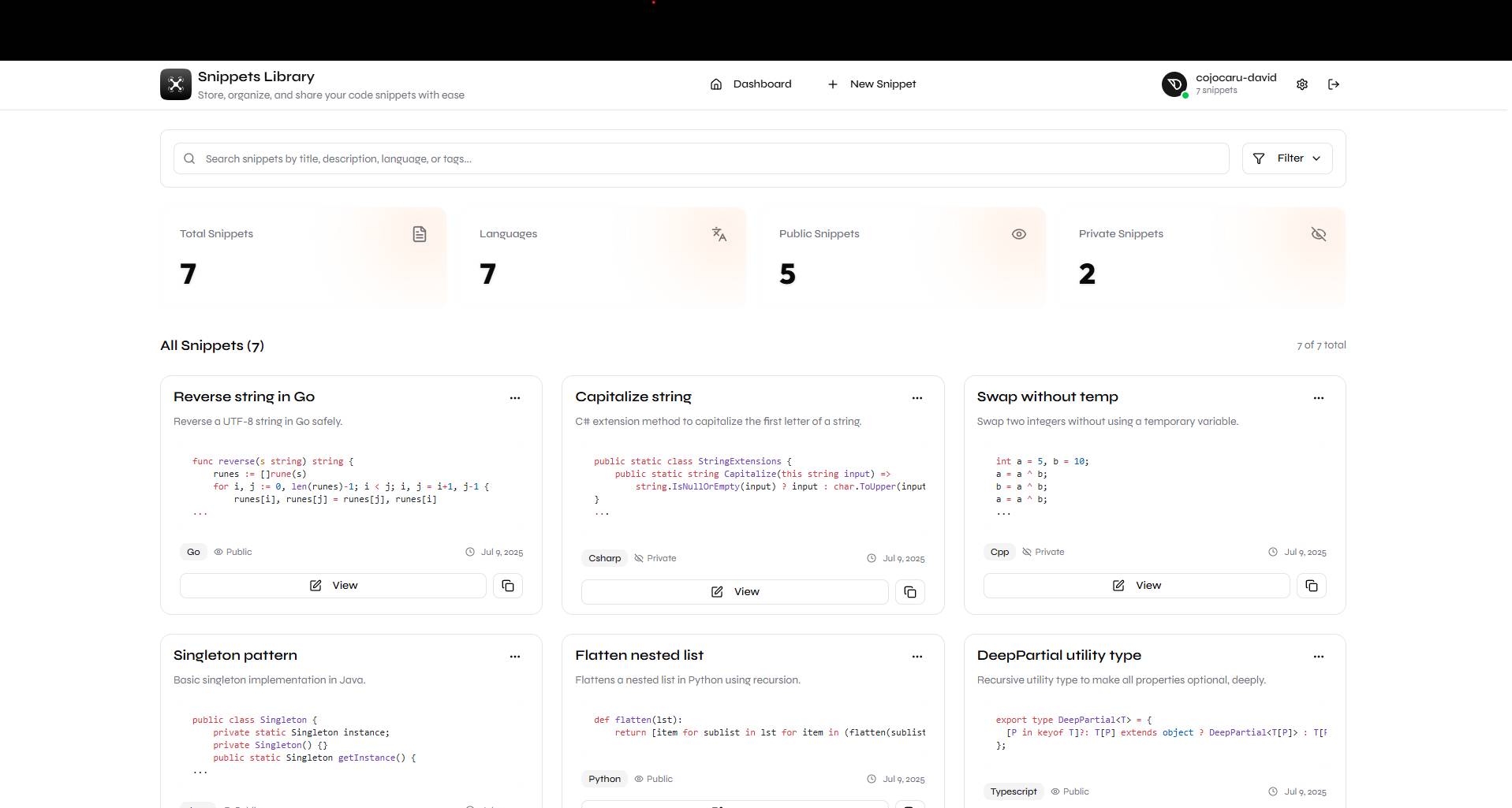View the Swap without temp snippet
The image size is (1512, 808).
(x=1136, y=586)
